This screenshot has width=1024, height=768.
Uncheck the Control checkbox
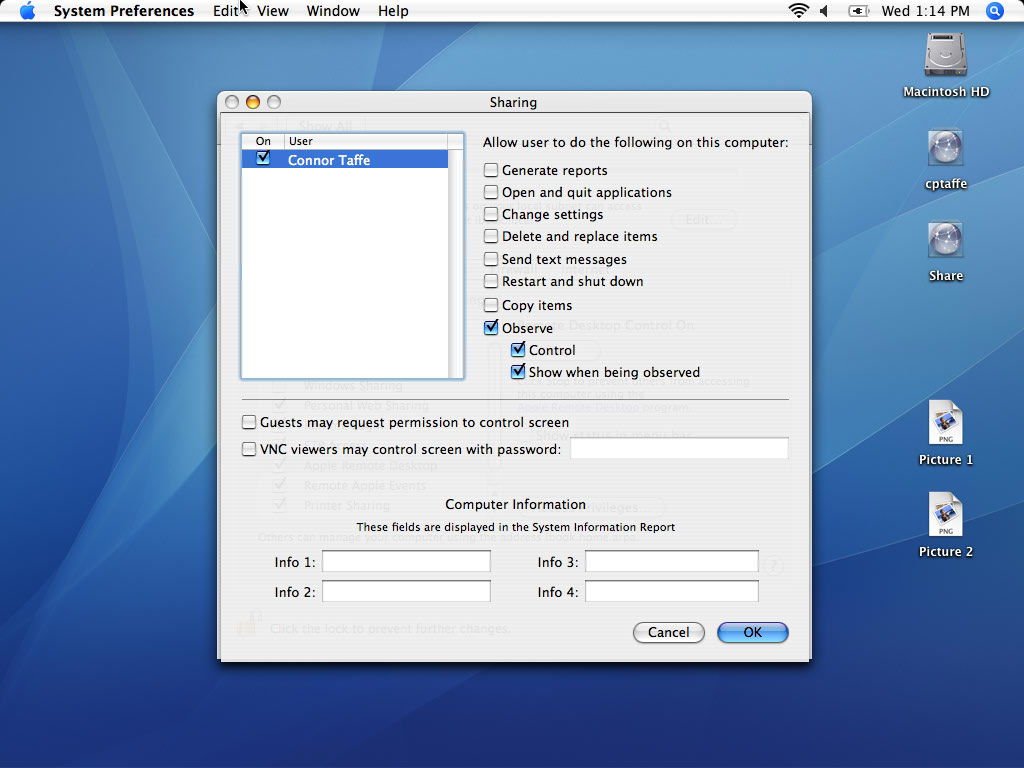(x=518, y=349)
